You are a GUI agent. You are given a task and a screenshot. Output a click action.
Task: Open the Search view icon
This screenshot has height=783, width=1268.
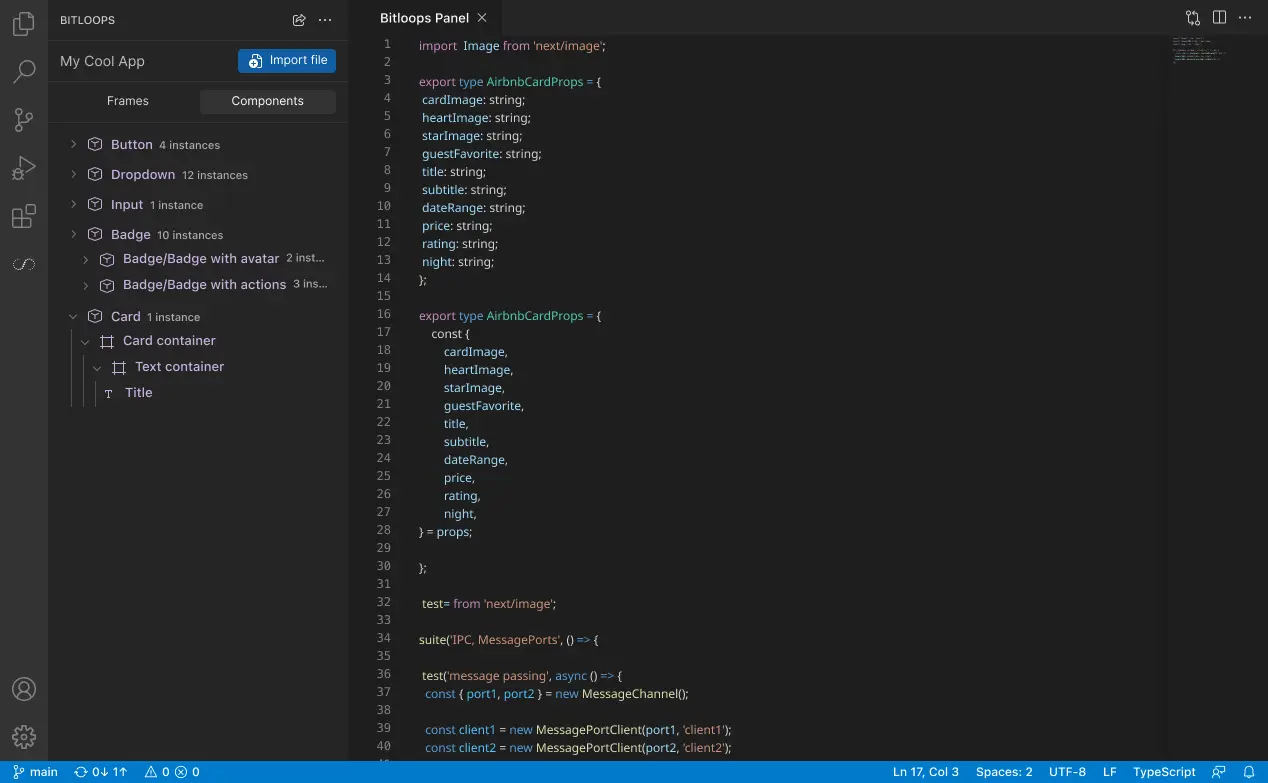click(x=24, y=72)
